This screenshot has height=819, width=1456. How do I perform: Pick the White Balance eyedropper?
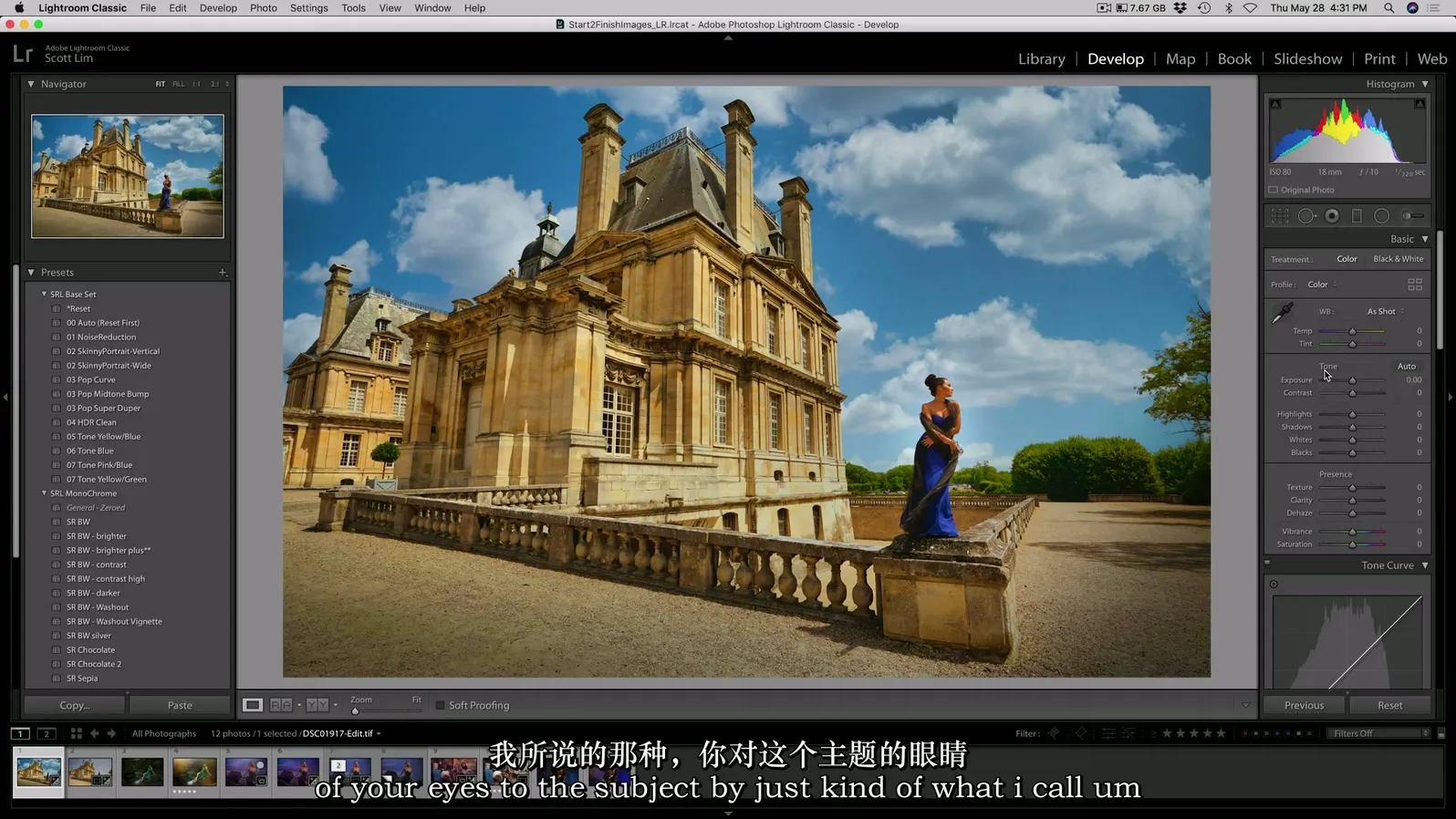coord(1282,314)
